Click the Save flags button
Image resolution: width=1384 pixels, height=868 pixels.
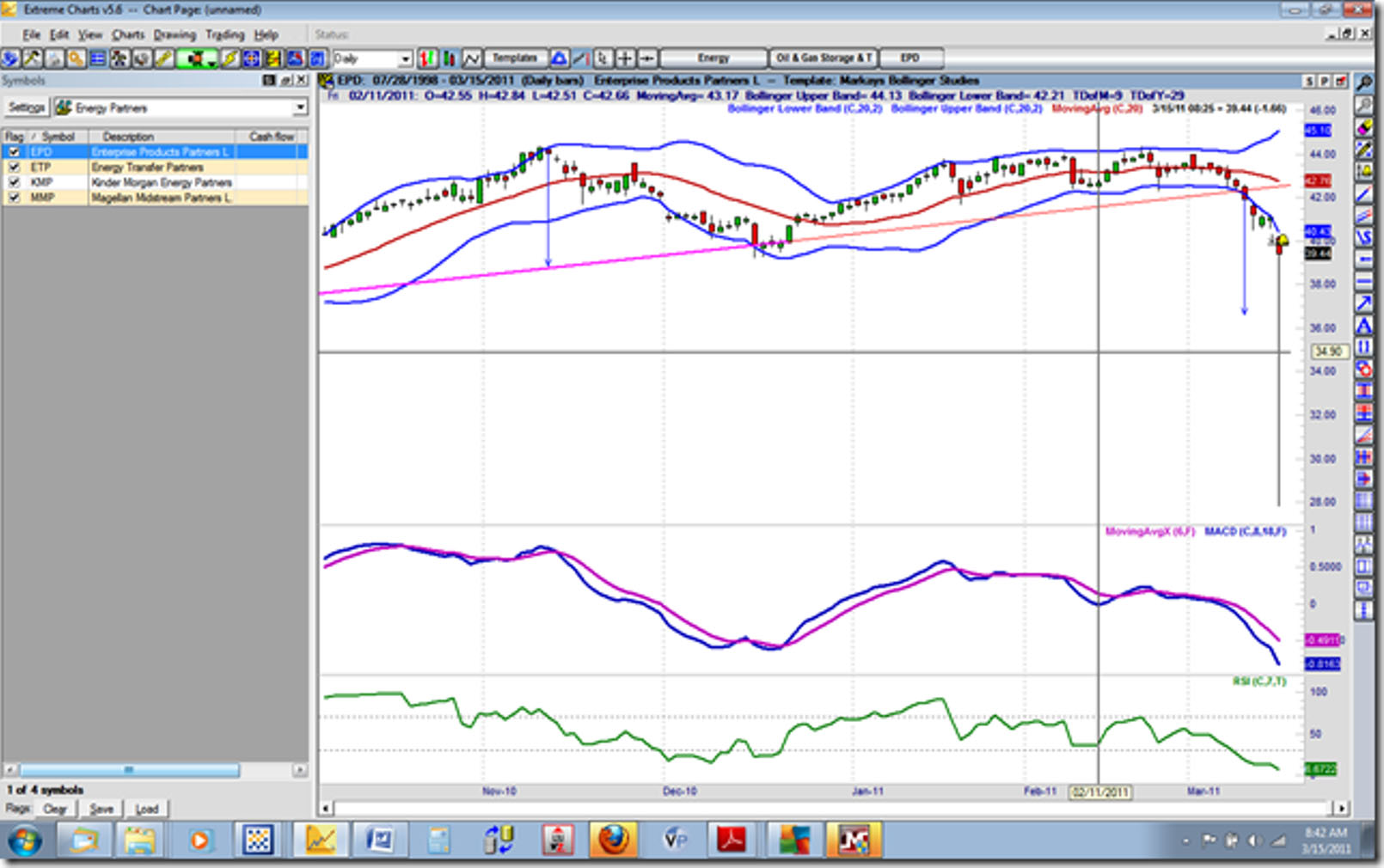(101, 809)
